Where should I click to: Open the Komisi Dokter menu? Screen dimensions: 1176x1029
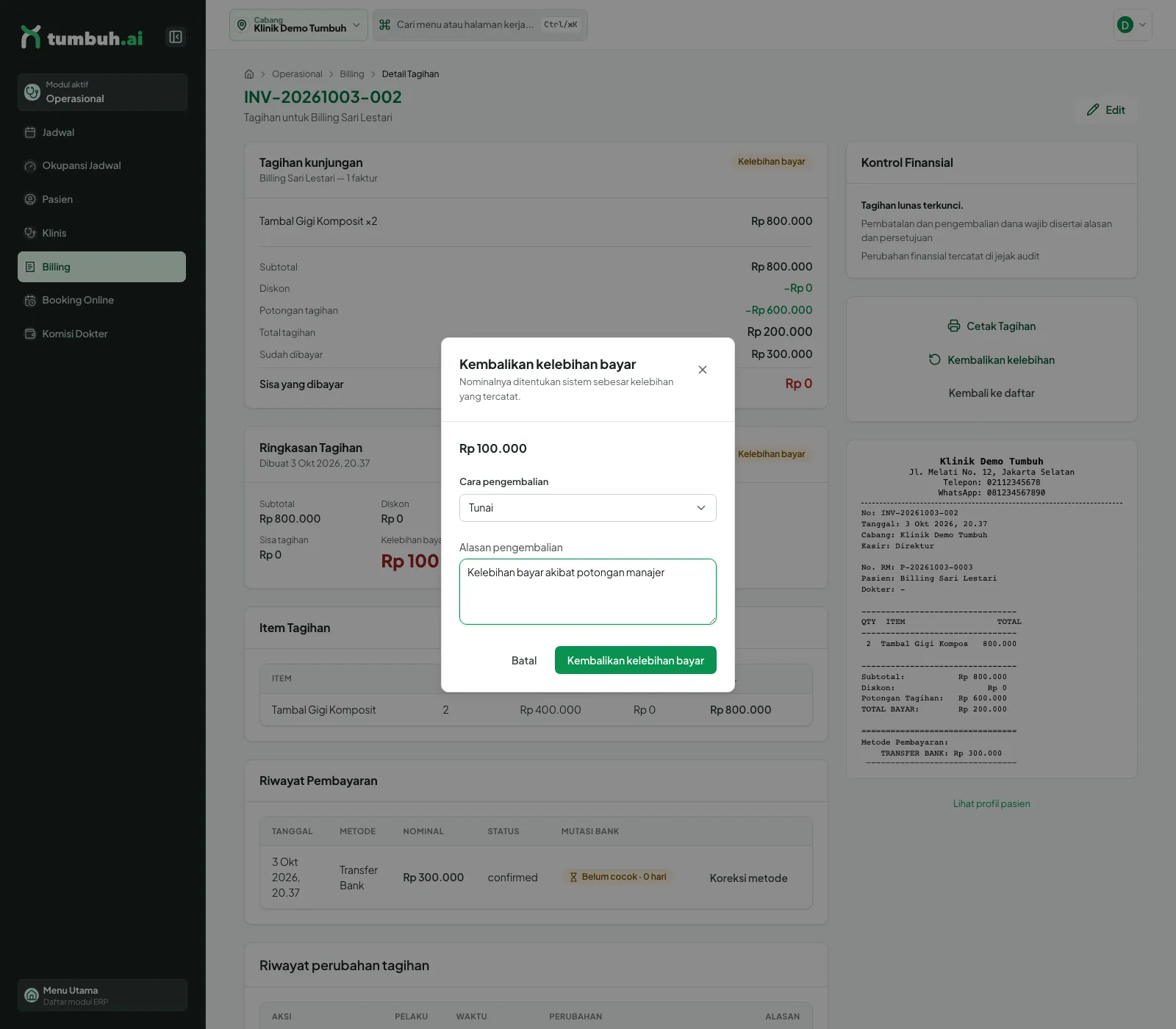point(101,334)
